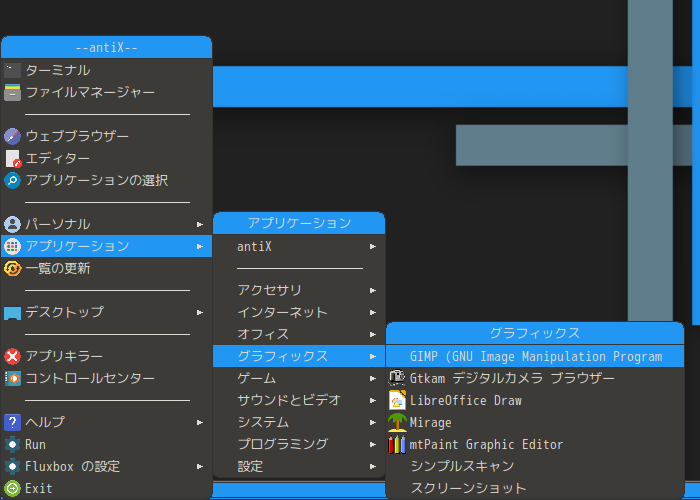This screenshot has width=700, height=500.
Task: Click the colorful applications grid icon
Action: tap(12, 246)
